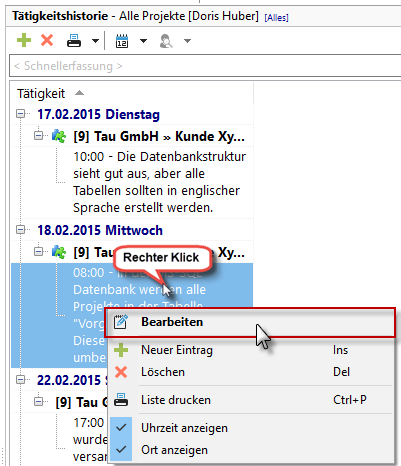Viewport: 401px width, 466px height.
Task: Click the printer toolbar icon
Action: 74,41
